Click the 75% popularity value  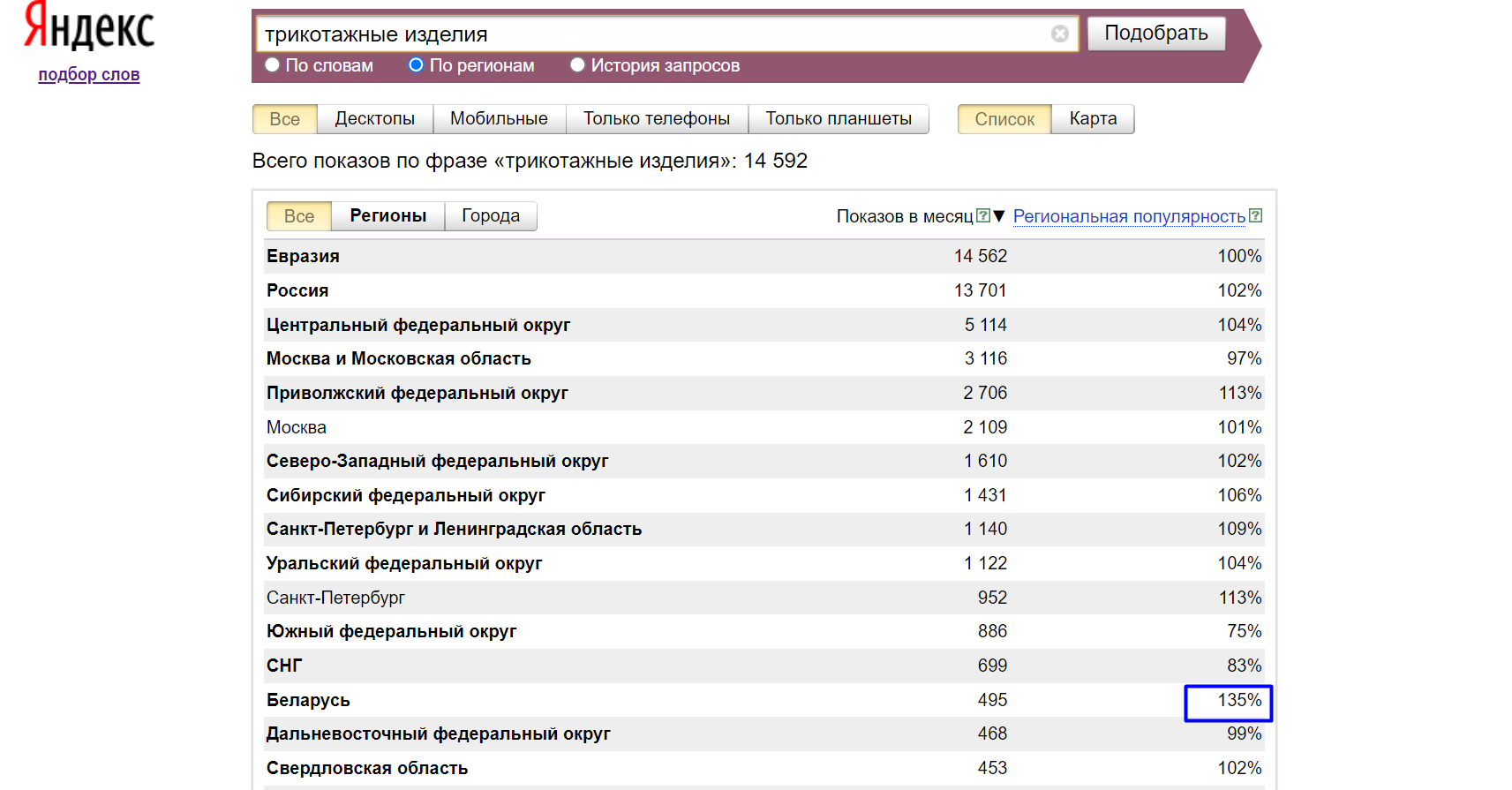point(1245,631)
